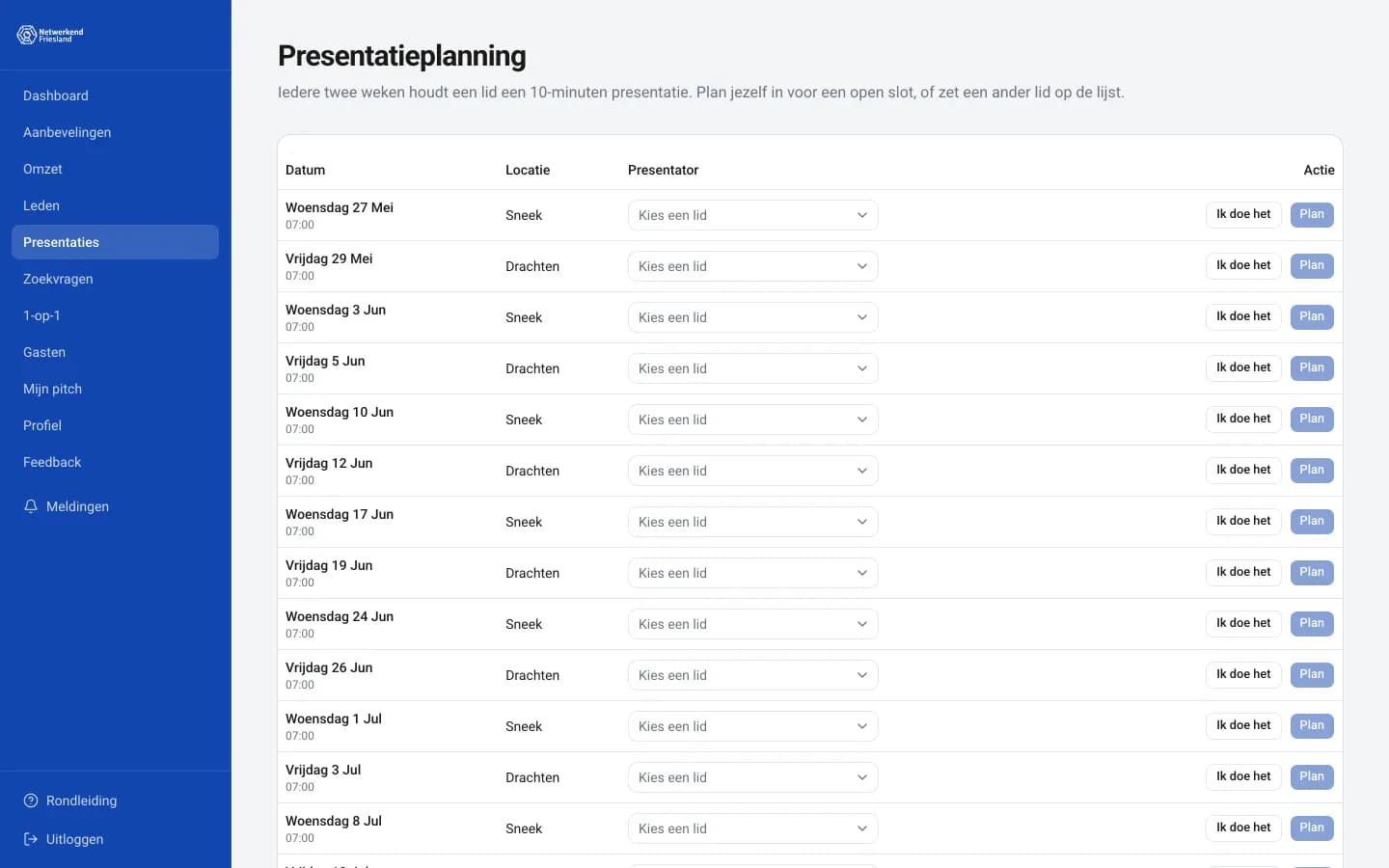The image size is (1389, 868).
Task: Select the Presentaties menu item
Action: click(x=115, y=242)
